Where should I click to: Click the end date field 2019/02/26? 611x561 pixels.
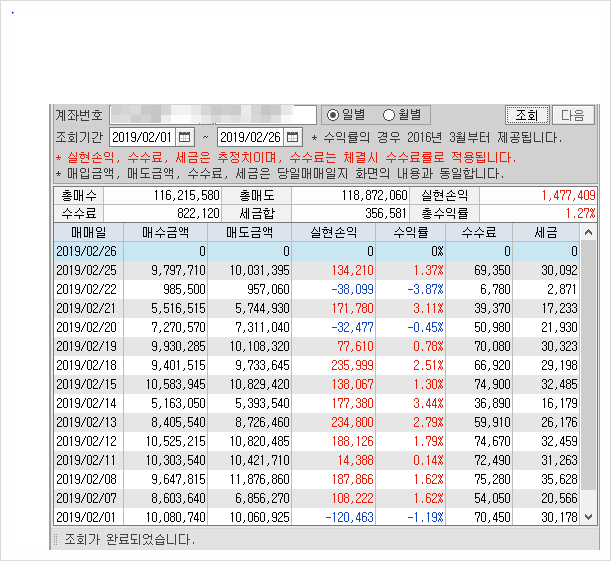point(251,137)
